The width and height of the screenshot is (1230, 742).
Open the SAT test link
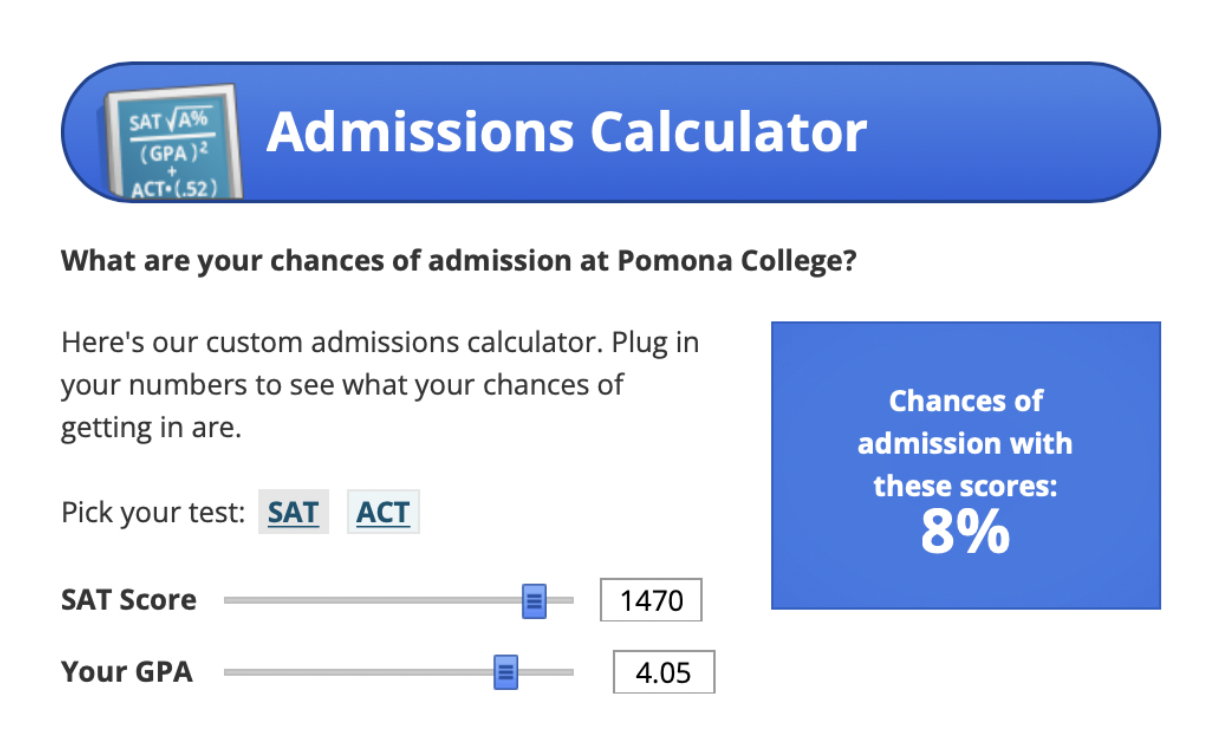[x=293, y=511]
